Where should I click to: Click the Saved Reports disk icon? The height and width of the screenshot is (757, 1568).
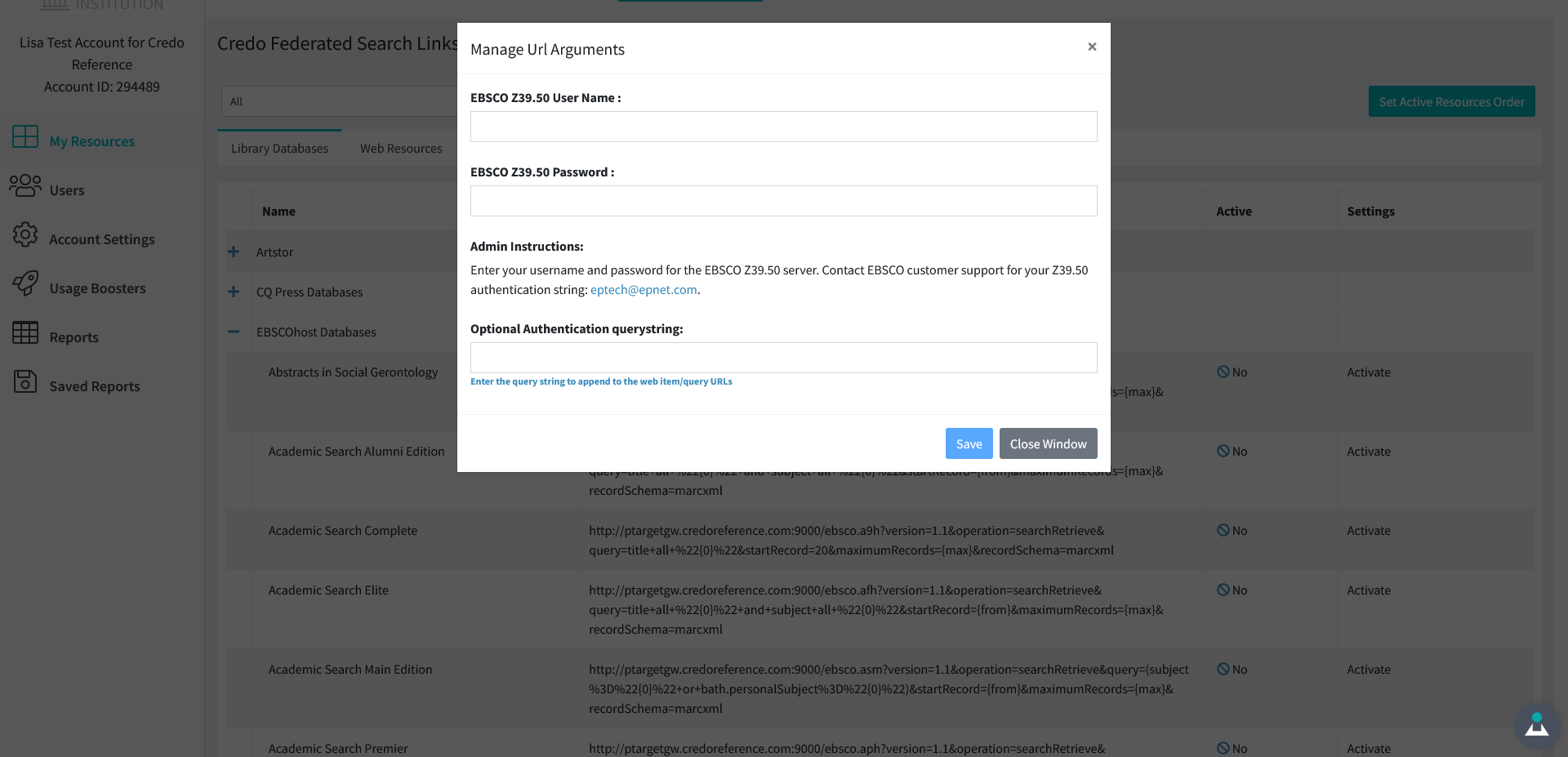pyautogui.click(x=25, y=381)
